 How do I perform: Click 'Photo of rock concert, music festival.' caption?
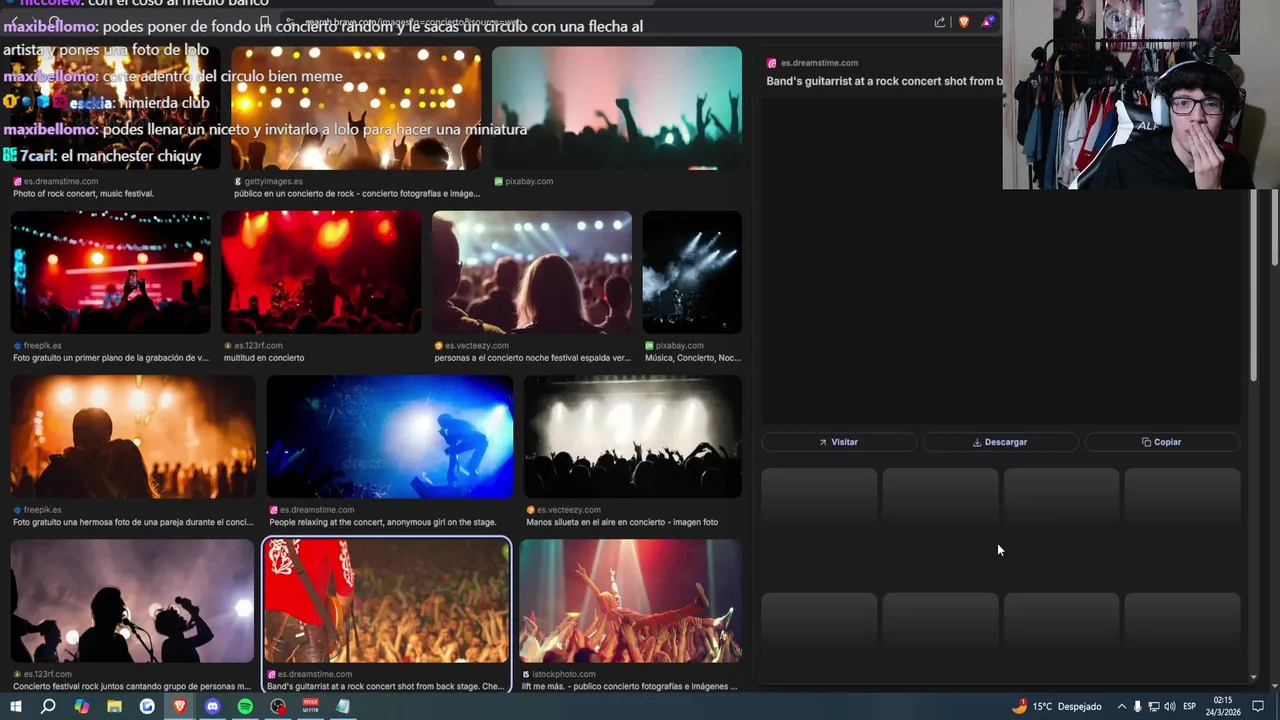tap(84, 194)
